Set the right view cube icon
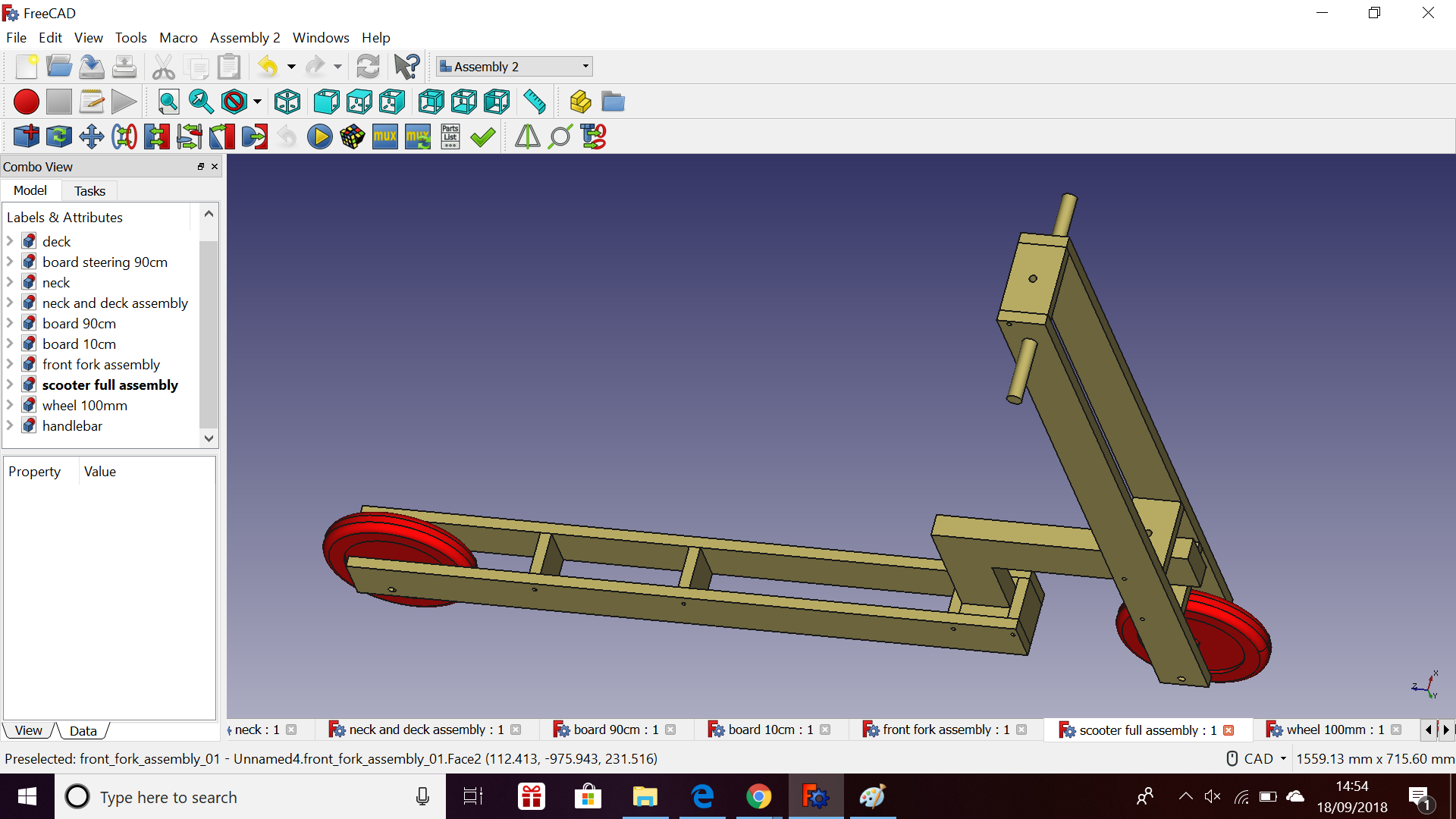1456x819 pixels. click(x=392, y=102)
